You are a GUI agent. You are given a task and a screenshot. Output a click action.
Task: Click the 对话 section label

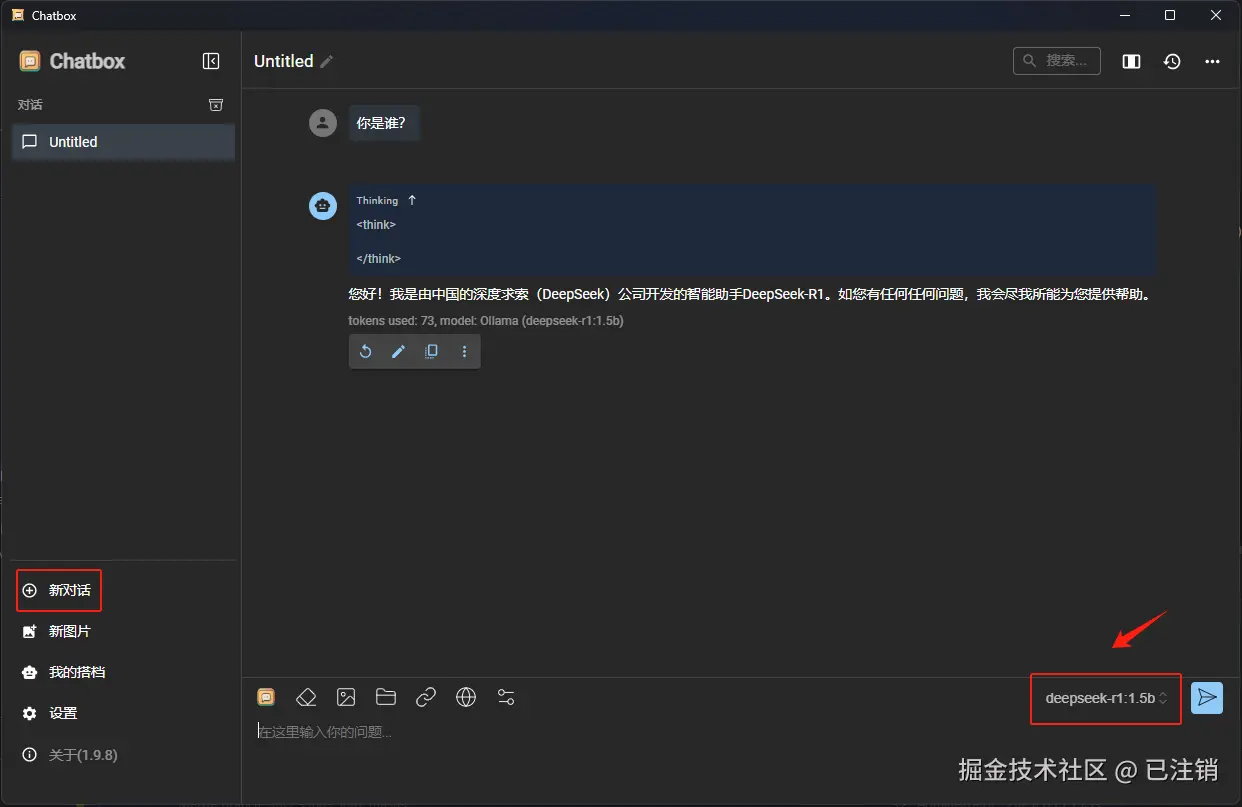(30, 105)
